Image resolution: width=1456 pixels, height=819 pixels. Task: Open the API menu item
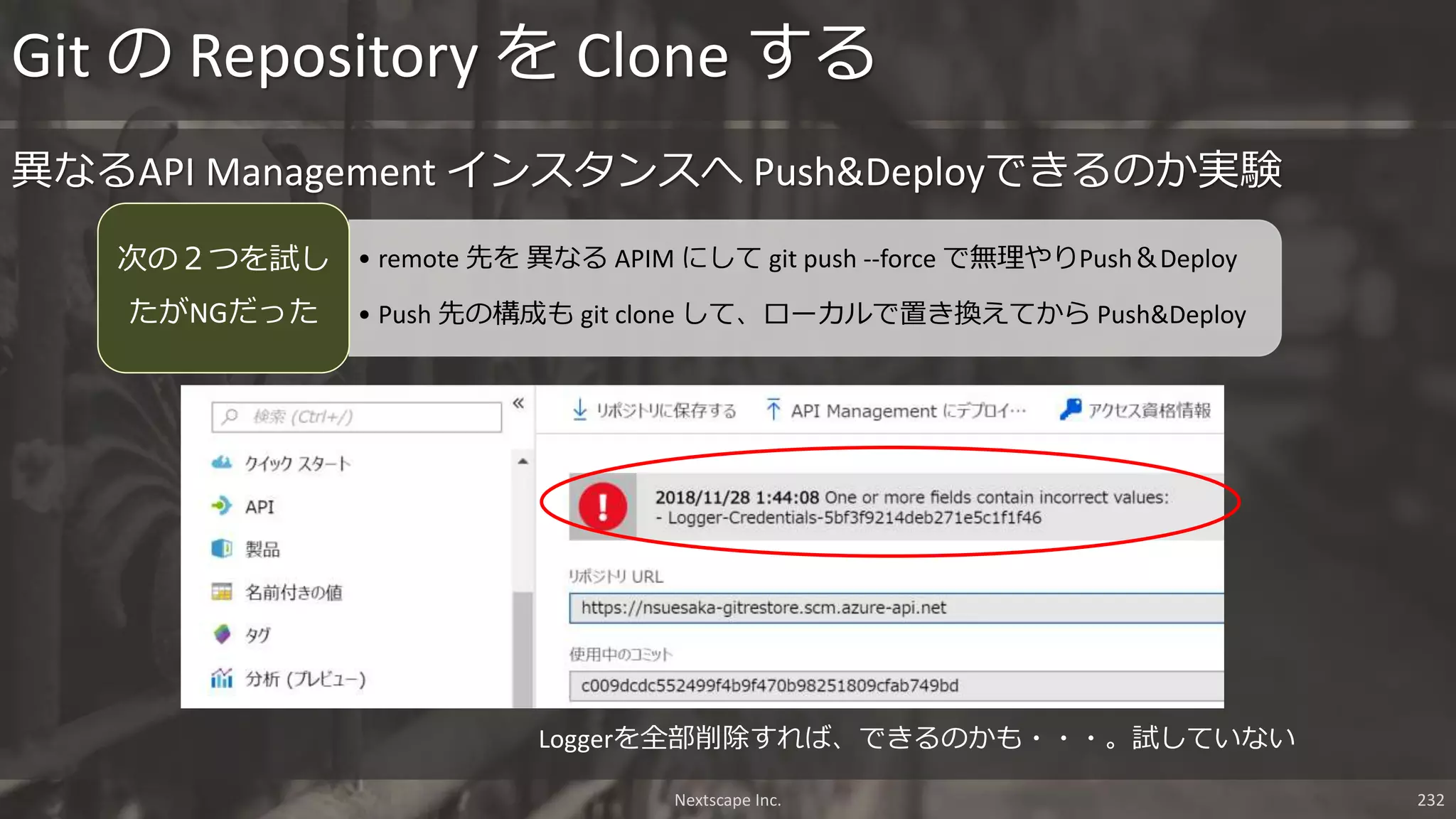(x=259, y=507)
